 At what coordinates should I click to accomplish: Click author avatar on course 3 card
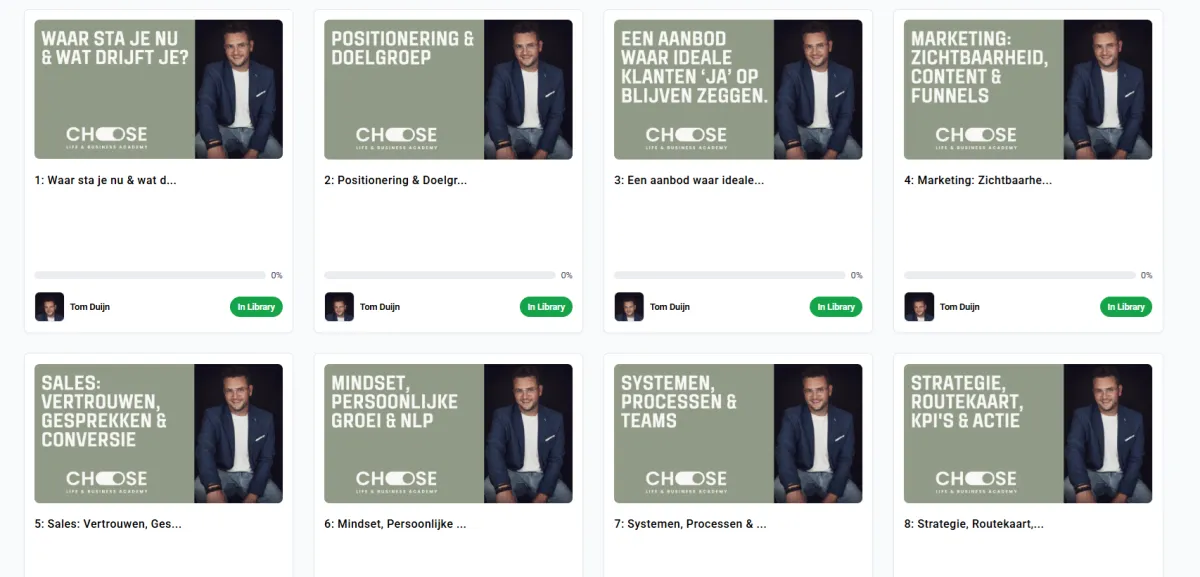(x=629, y=307)
